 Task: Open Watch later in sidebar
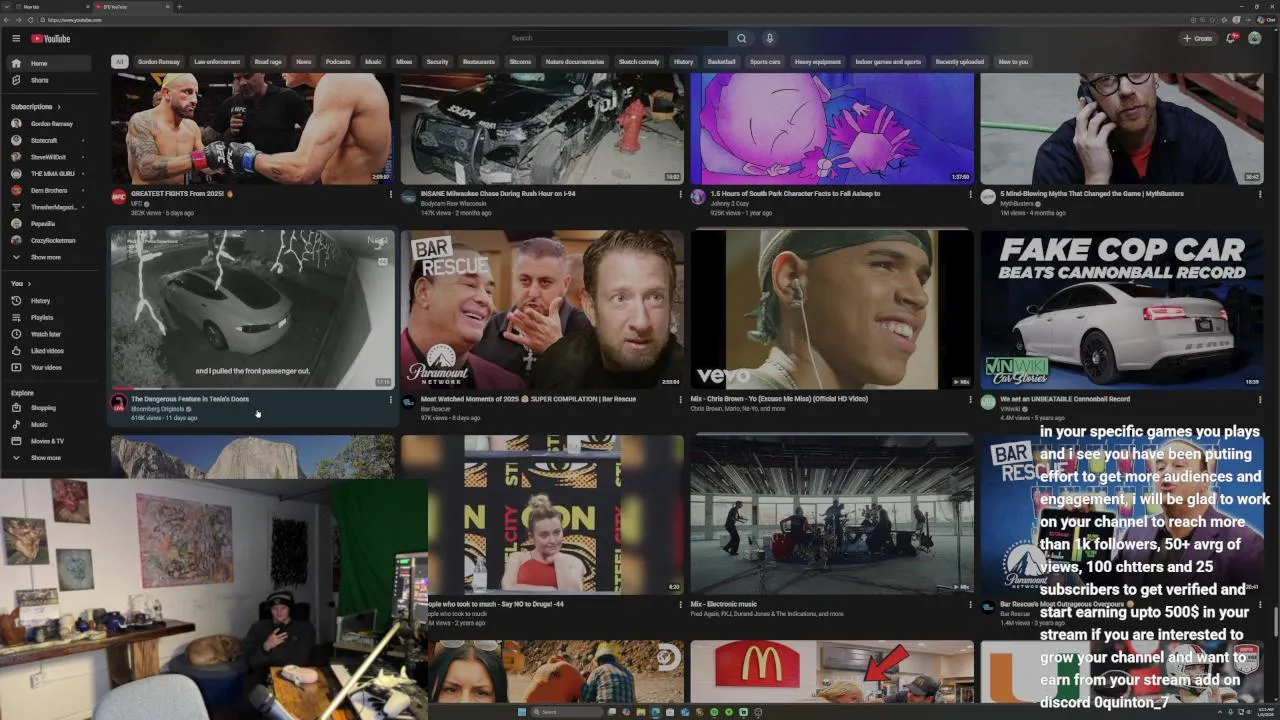click(50, 334)
